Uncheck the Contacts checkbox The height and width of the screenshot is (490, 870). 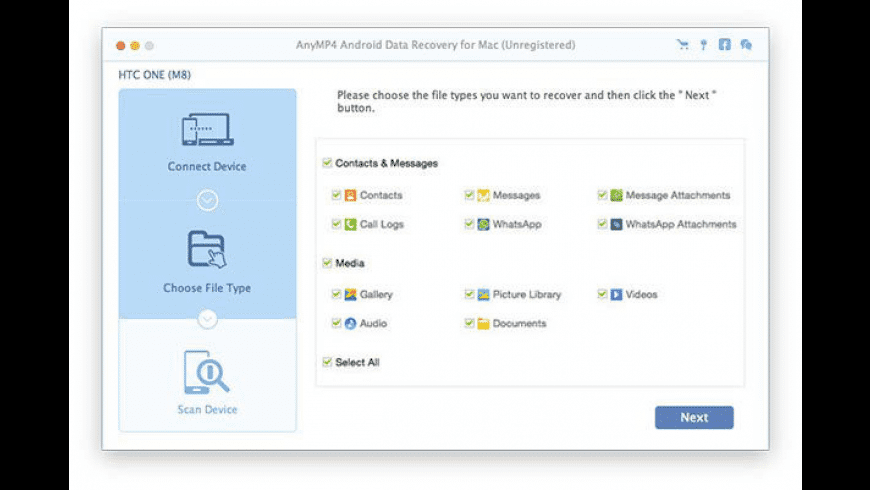pyautogui.click(x=336, y=195)
